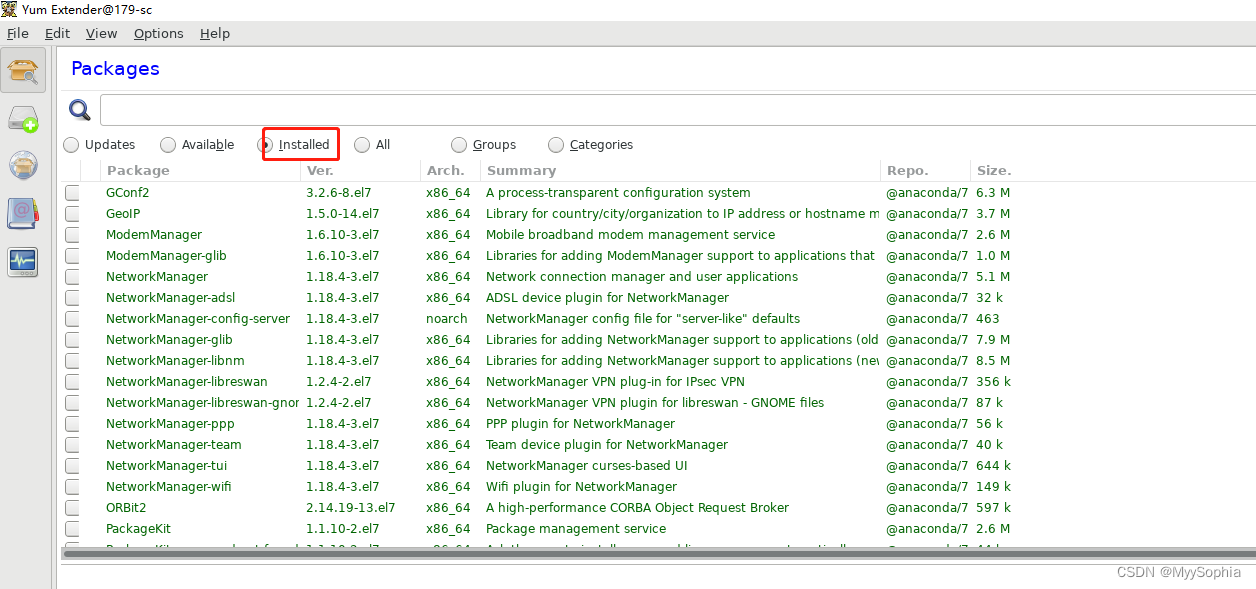
Task: Select the Available radio button
Action: pos(168,145)
